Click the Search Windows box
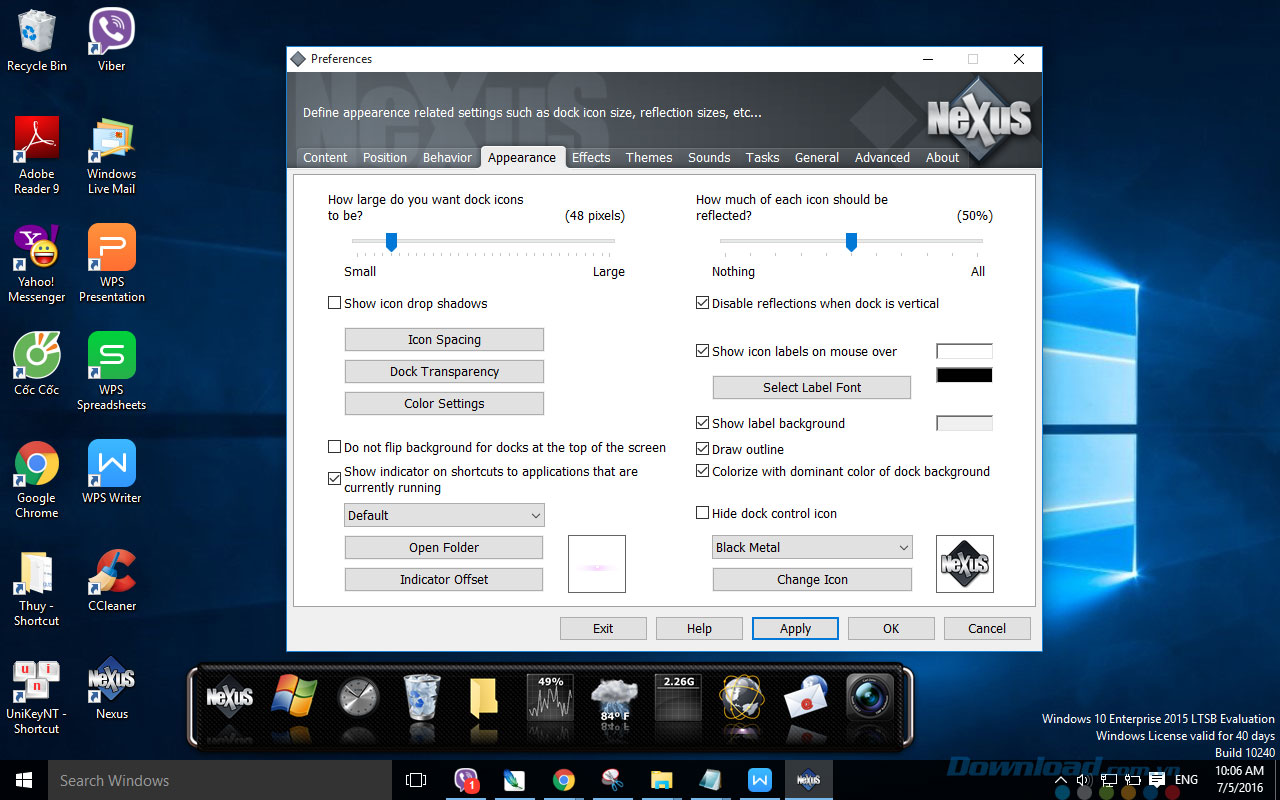The height and width of the screenshot is (800, 1280). [x=220, y=780]
